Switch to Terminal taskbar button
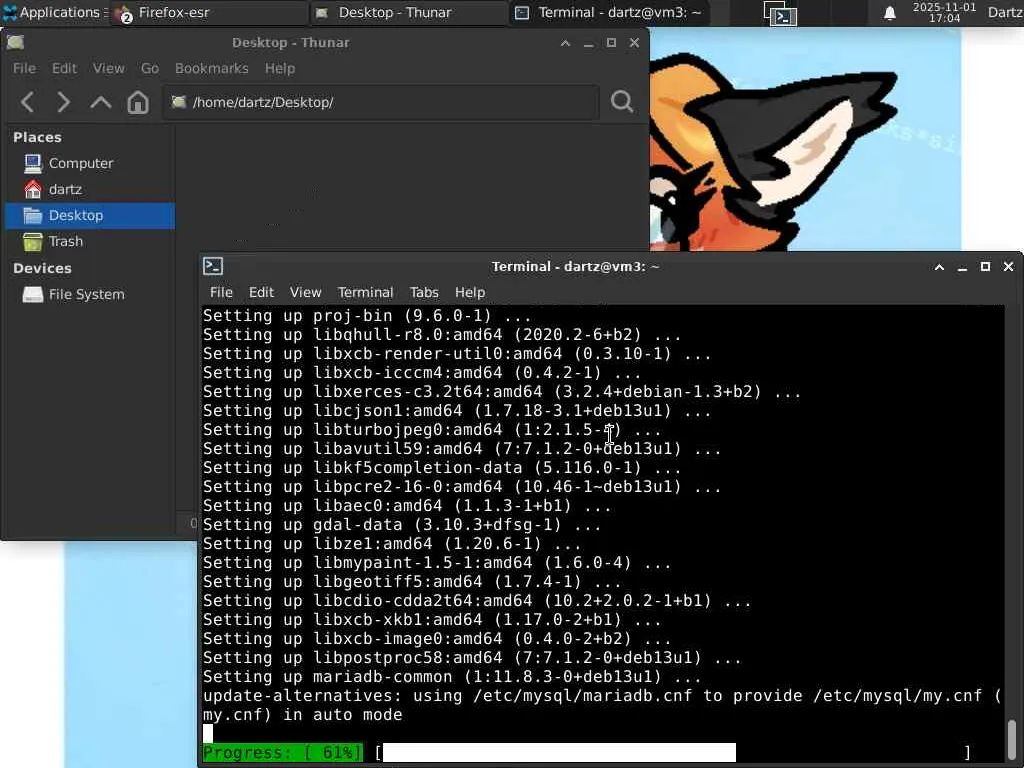Viewport: 1024px width, 768px height. click(609, 12)
